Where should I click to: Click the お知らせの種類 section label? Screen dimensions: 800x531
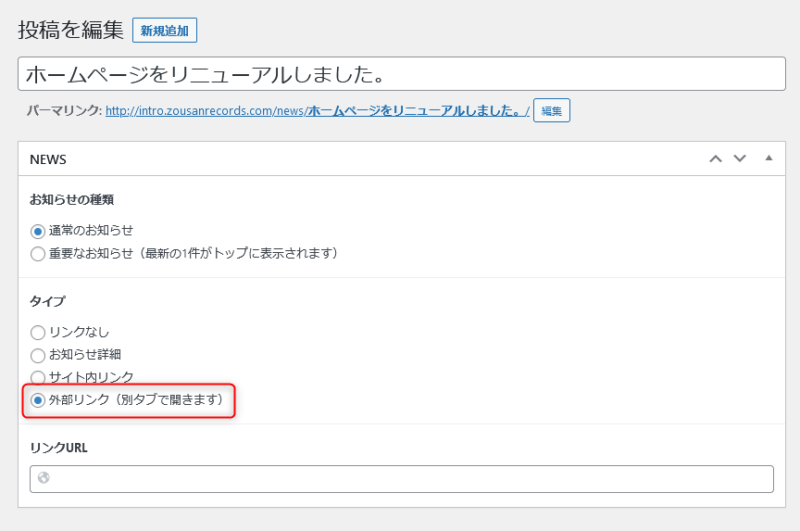point(71,199)
